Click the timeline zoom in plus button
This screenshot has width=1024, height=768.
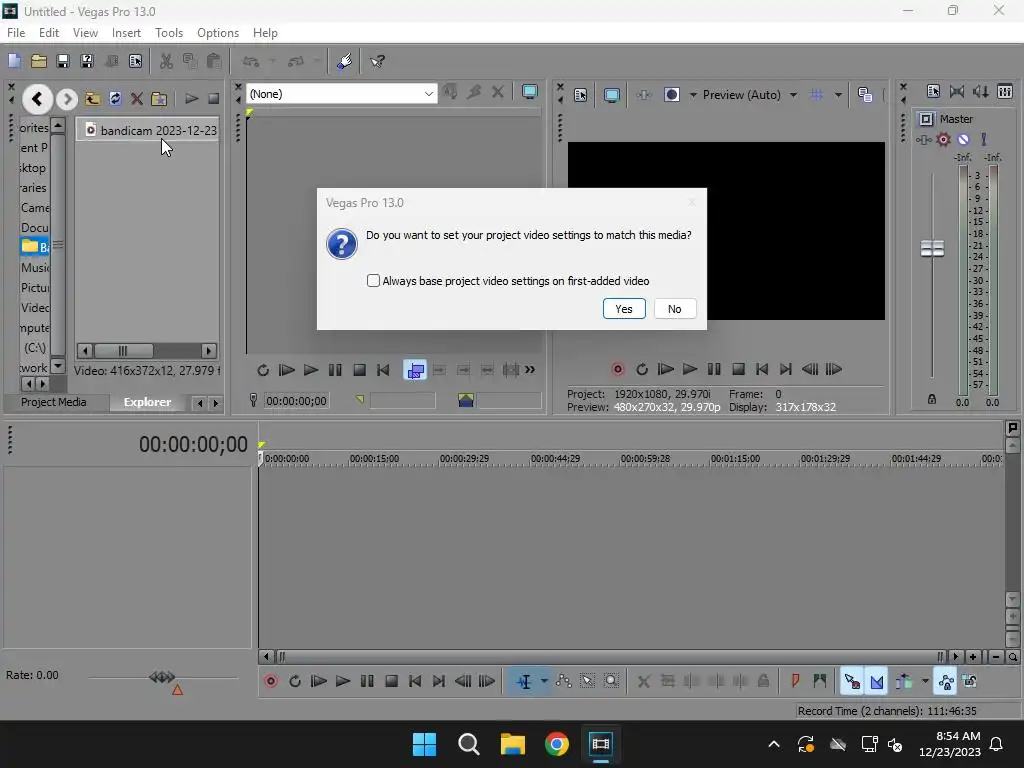tap(973, 657)
